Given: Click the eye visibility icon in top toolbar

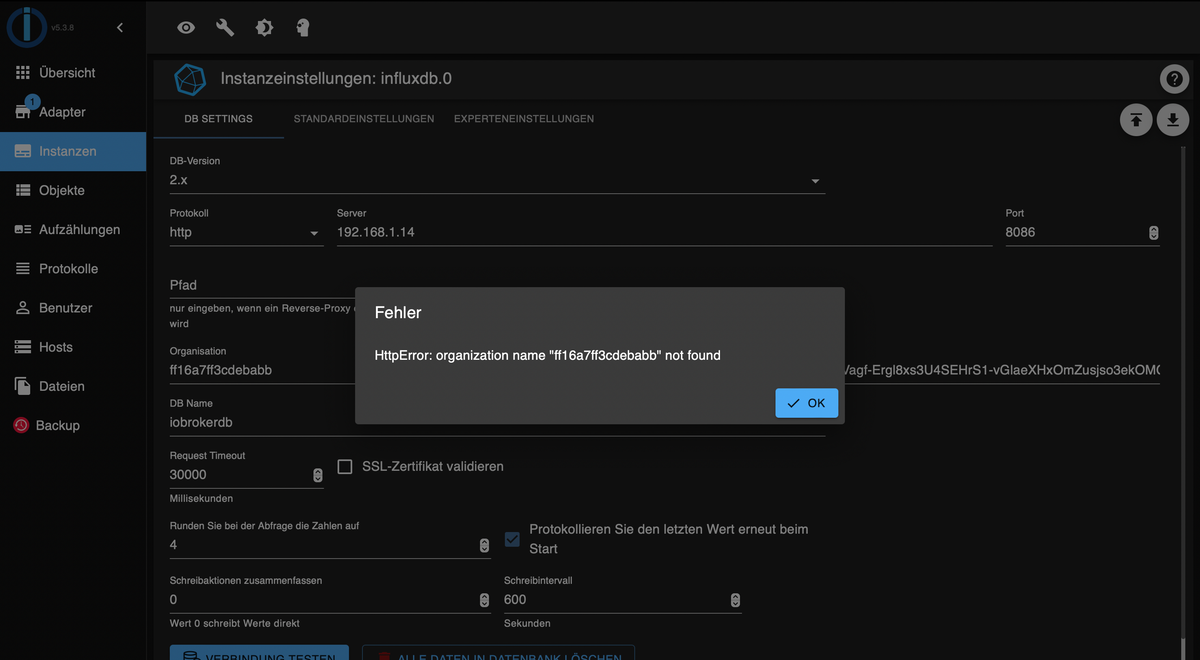Looking at the screenshot, I should [x=186, y=28].
